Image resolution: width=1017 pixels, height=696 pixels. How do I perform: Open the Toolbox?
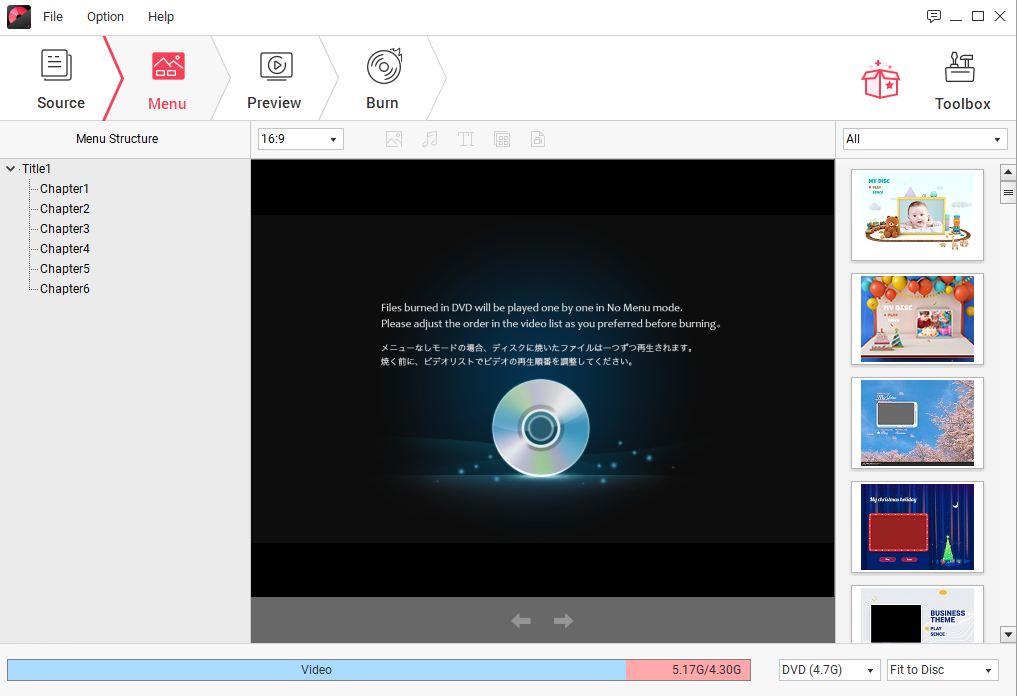pyautogui.click(x=962, y=81)
